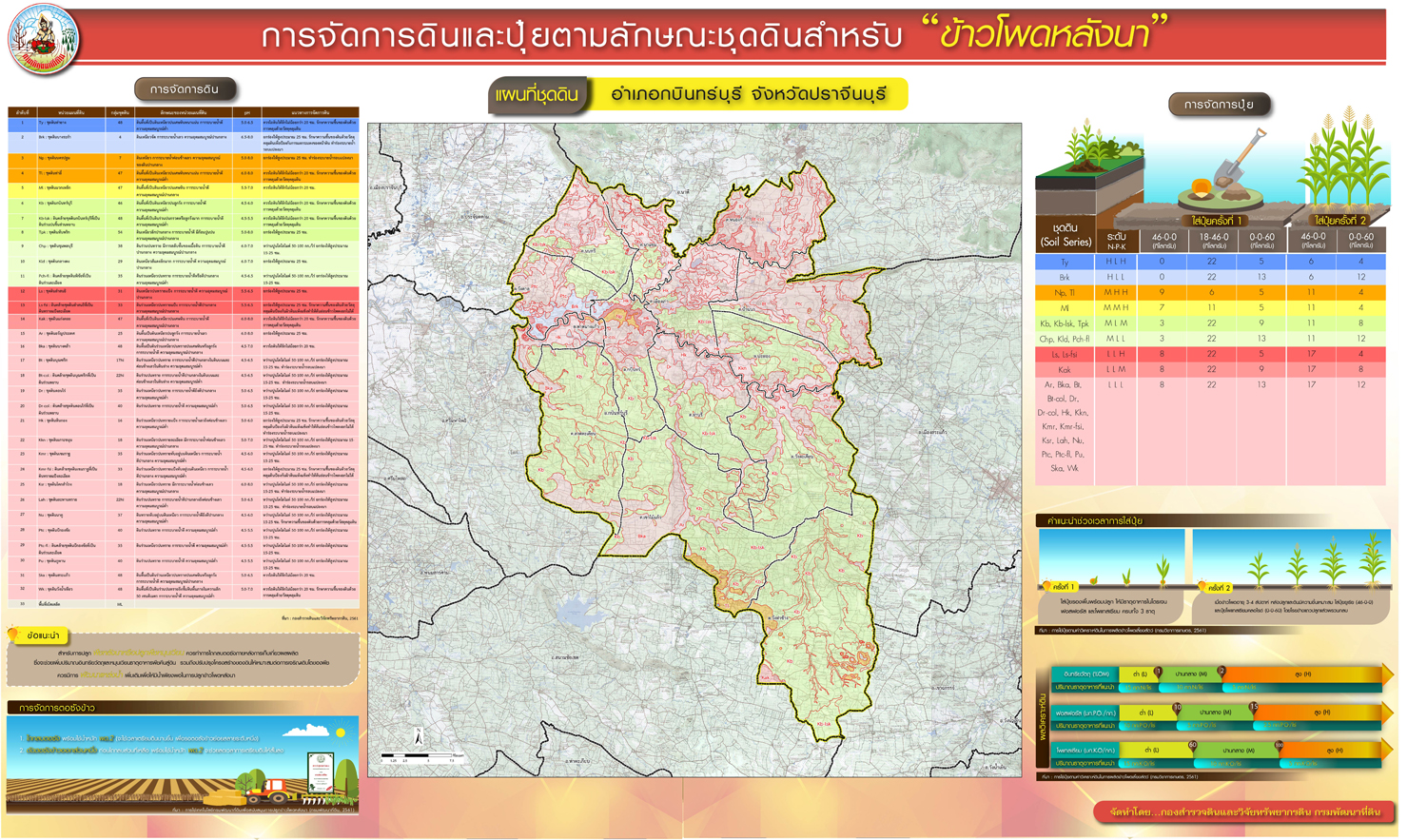Click marker 60 on the potassium bar
The image size is (1427, 840).
pyautogui.click(x=1192, y=746)
